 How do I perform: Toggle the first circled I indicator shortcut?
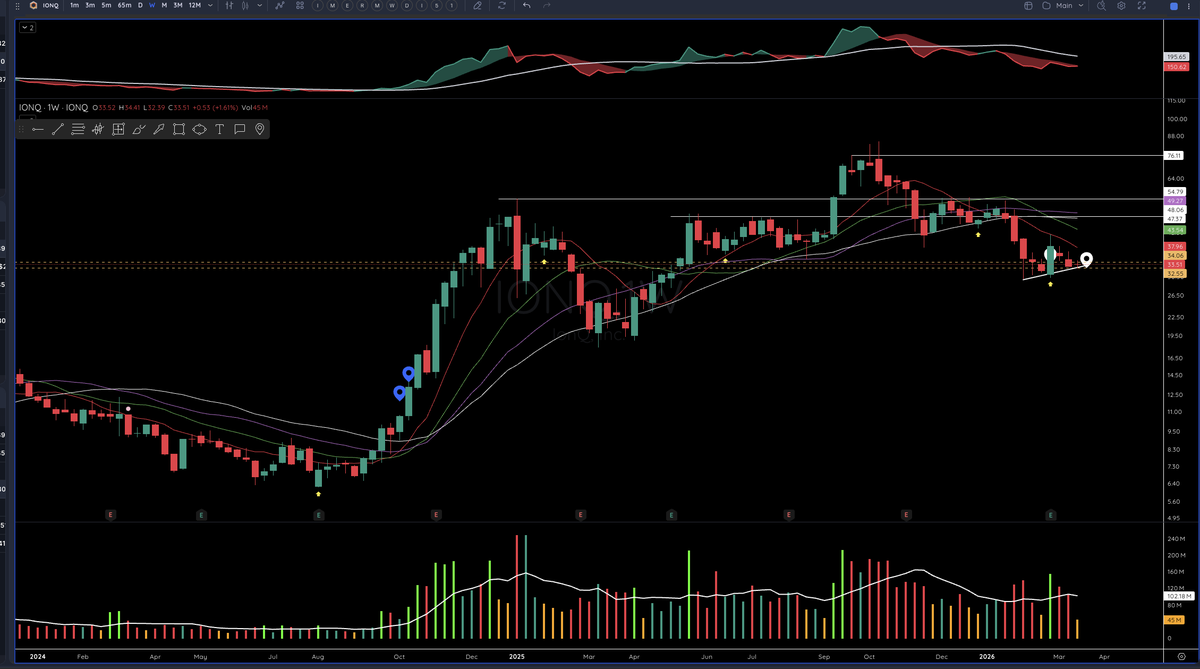(x=319, y=6)
